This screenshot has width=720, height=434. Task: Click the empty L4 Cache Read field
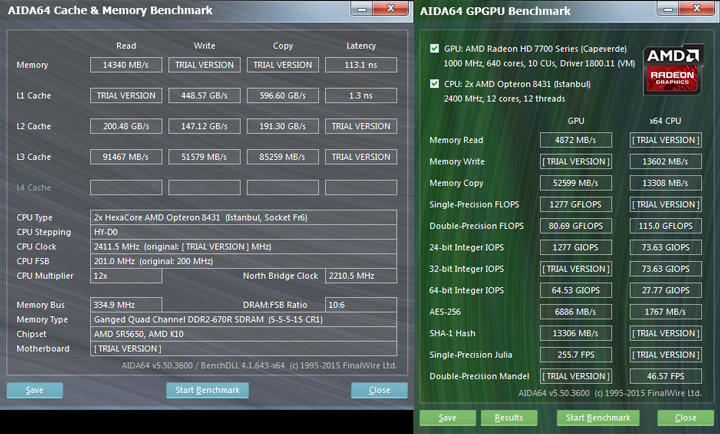[126, 187]
